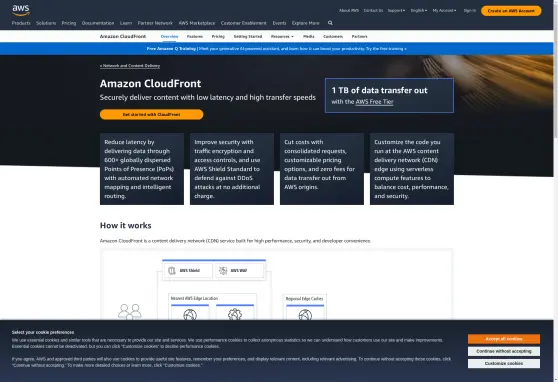Click the Select your cookie preferences heading
This screenshot has width=558, height=382.
(43, 332)
